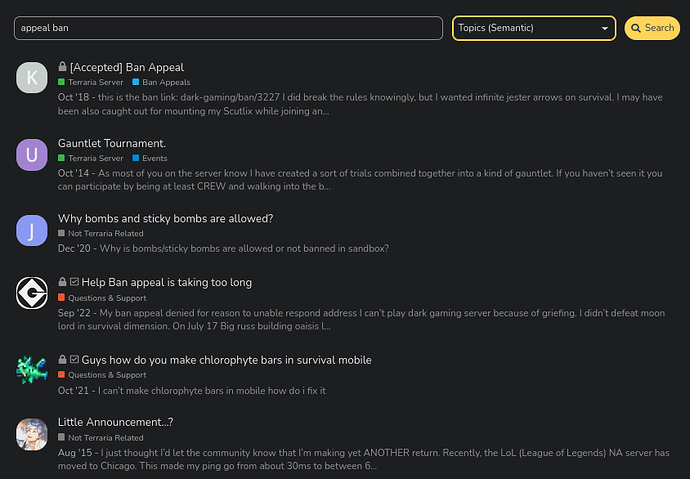The image size is (690, 479).
Task: Click solved checkbox icon on Help Ban appeal
Action: coord(74,282)
